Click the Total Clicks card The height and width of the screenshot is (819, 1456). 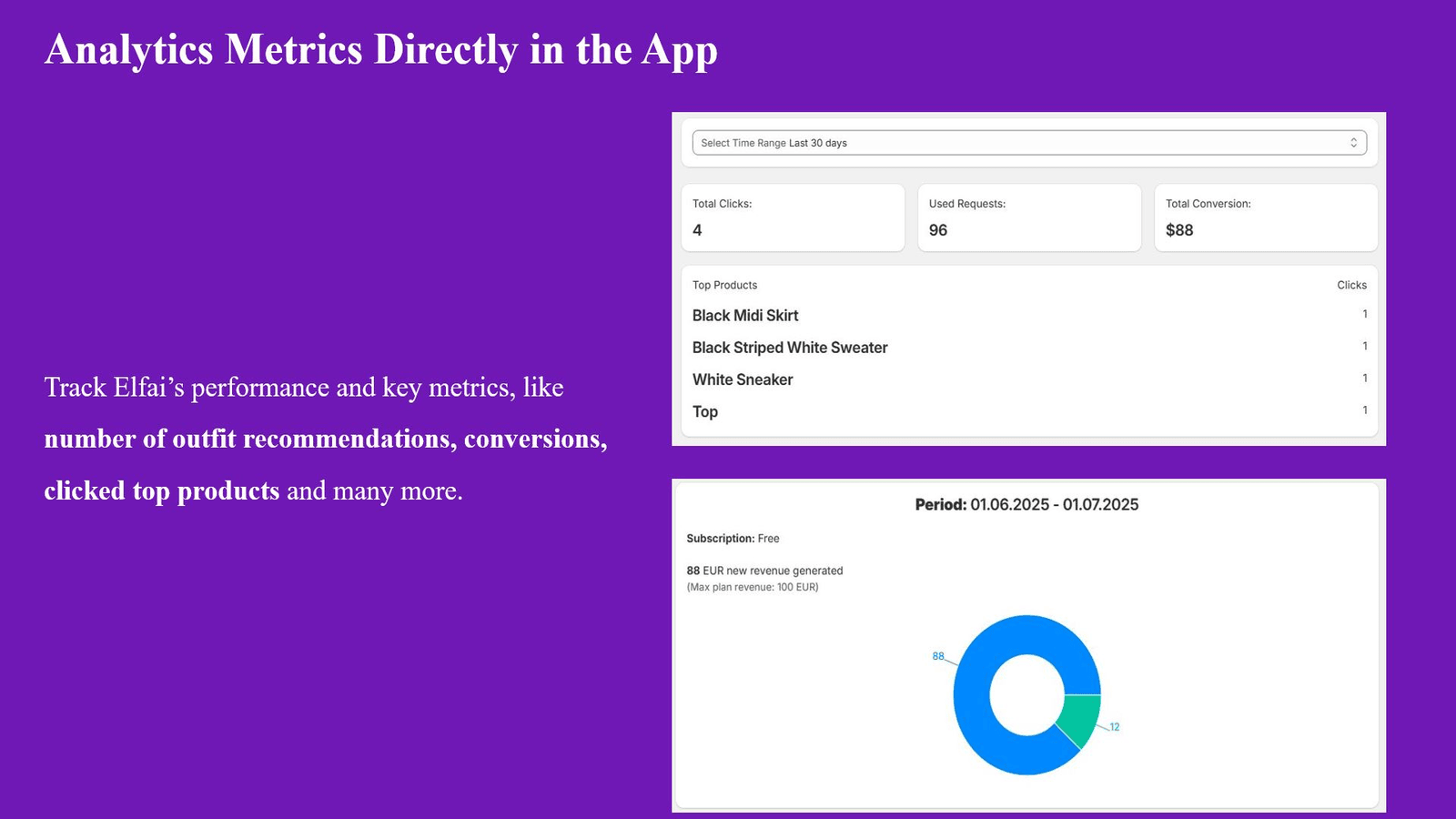click(793, 217)
